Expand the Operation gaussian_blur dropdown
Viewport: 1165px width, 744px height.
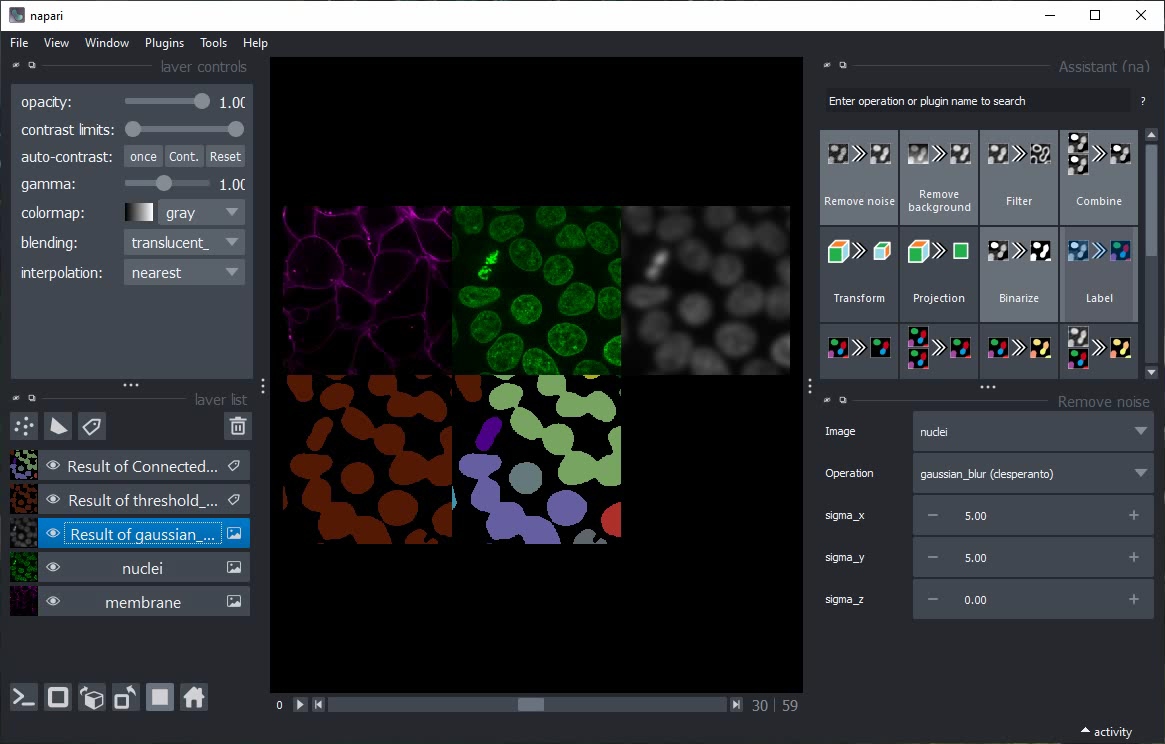(x=1032, y=473)
